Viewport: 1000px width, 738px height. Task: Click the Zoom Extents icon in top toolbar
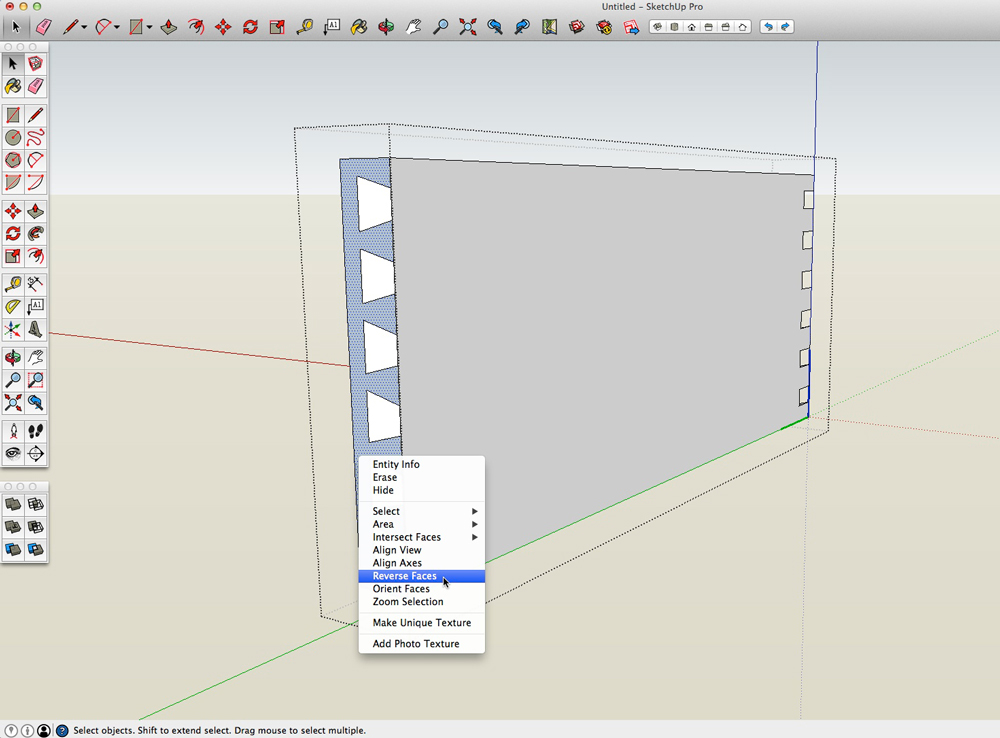[x=467, y=27]
